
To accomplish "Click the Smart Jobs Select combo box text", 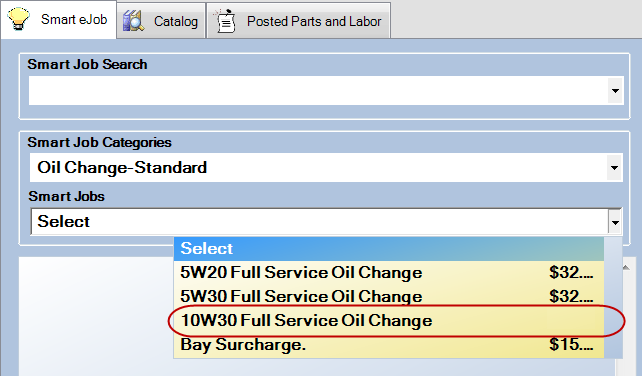I will [63, 222].
